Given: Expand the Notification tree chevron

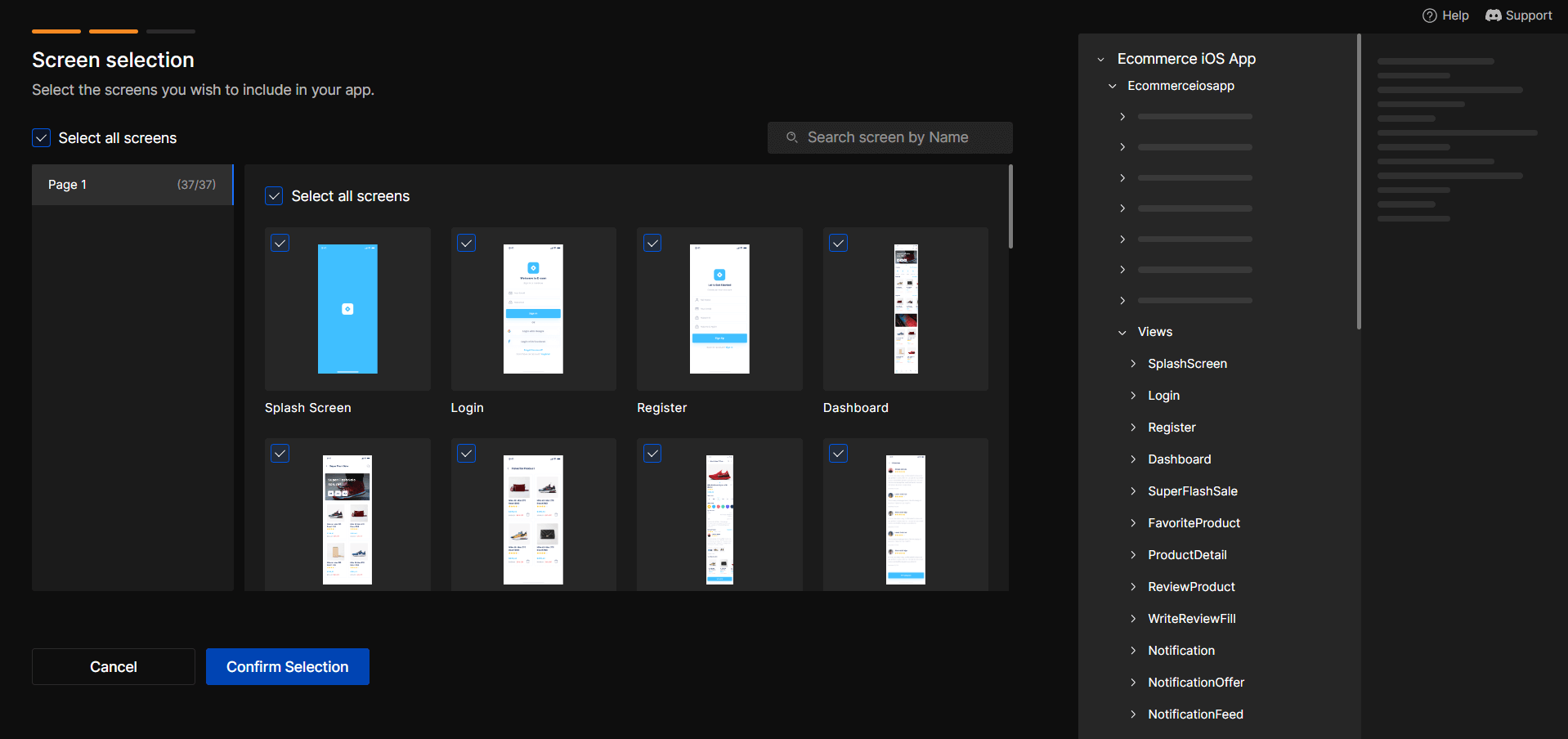Looking at the screenshot, I should [1133, 651].
